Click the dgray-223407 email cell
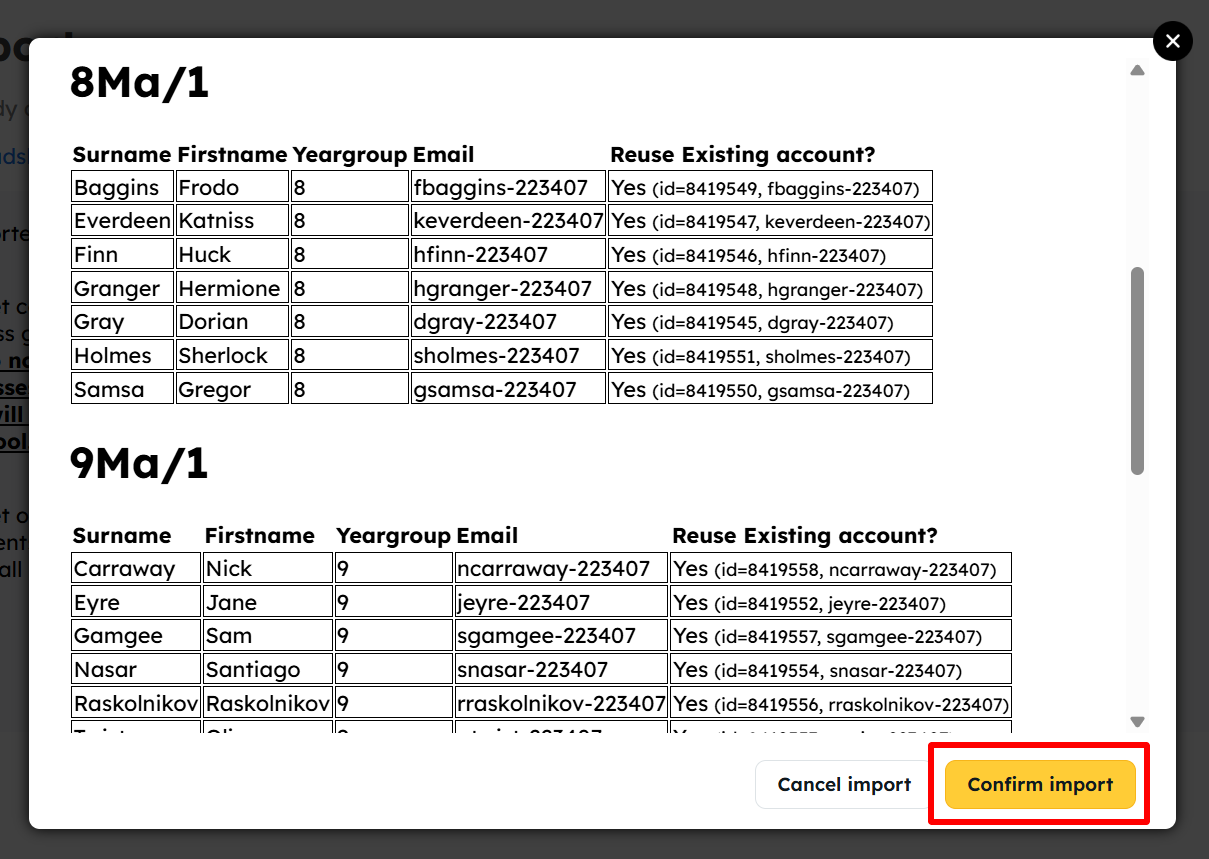Image resolution: width=1209 pixels, height=859 pixels. click(x=509, y=321)
